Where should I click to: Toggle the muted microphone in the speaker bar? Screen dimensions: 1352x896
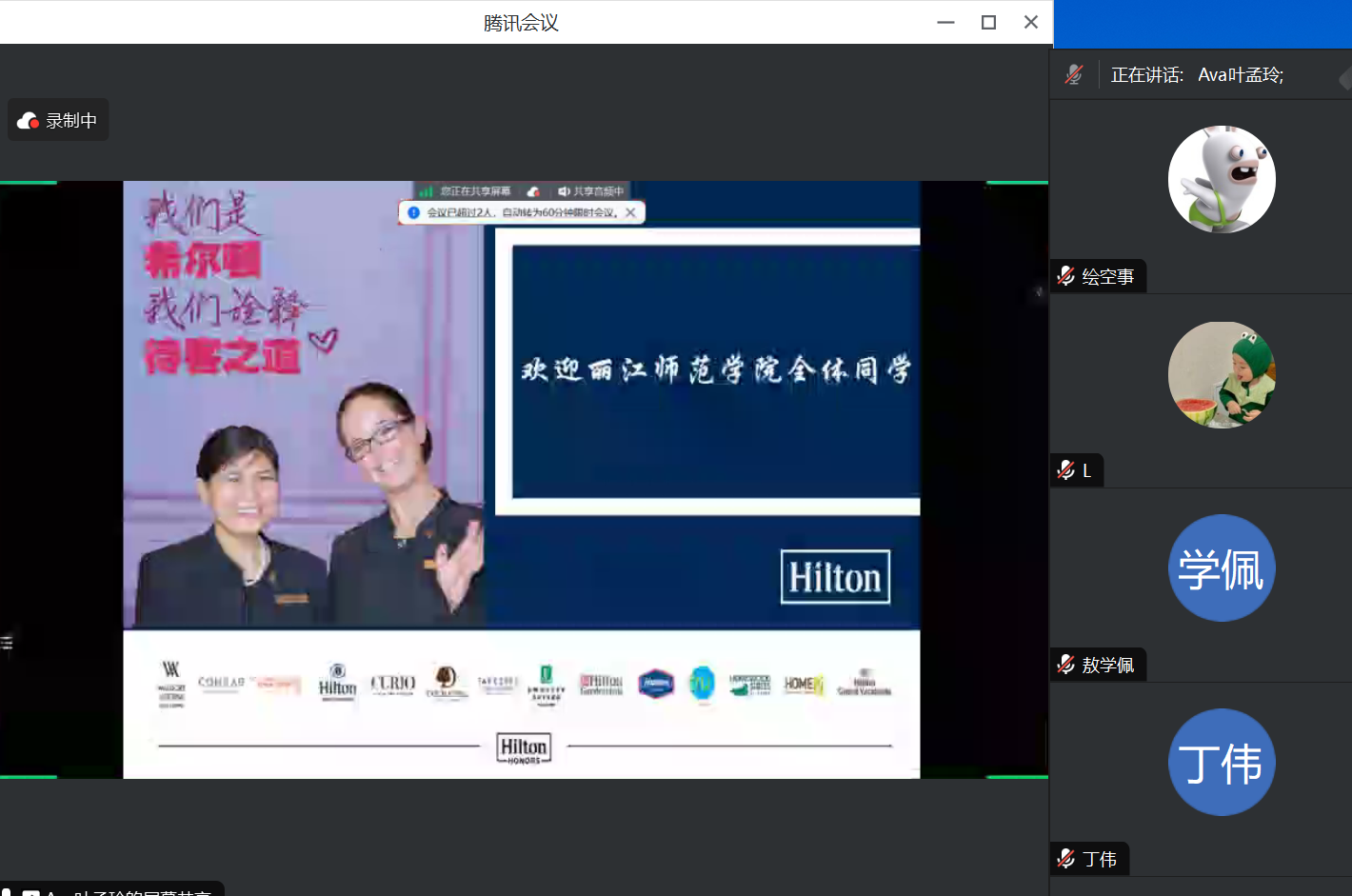(x=1074, y=75)
